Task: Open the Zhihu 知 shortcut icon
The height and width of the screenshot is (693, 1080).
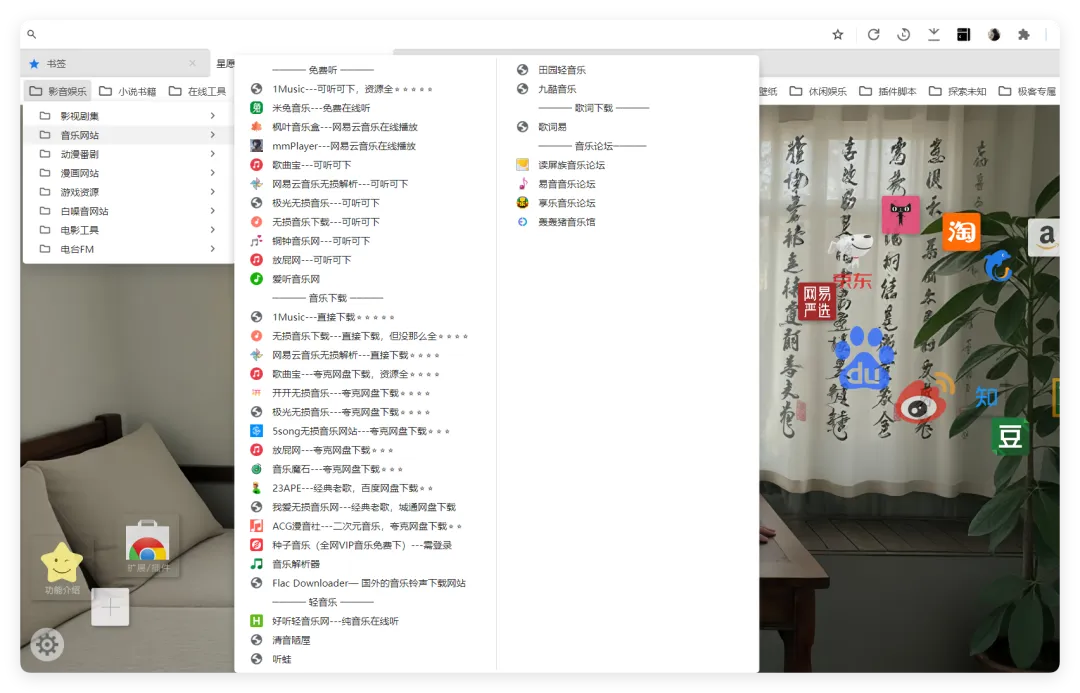Action: click(986, 397)
